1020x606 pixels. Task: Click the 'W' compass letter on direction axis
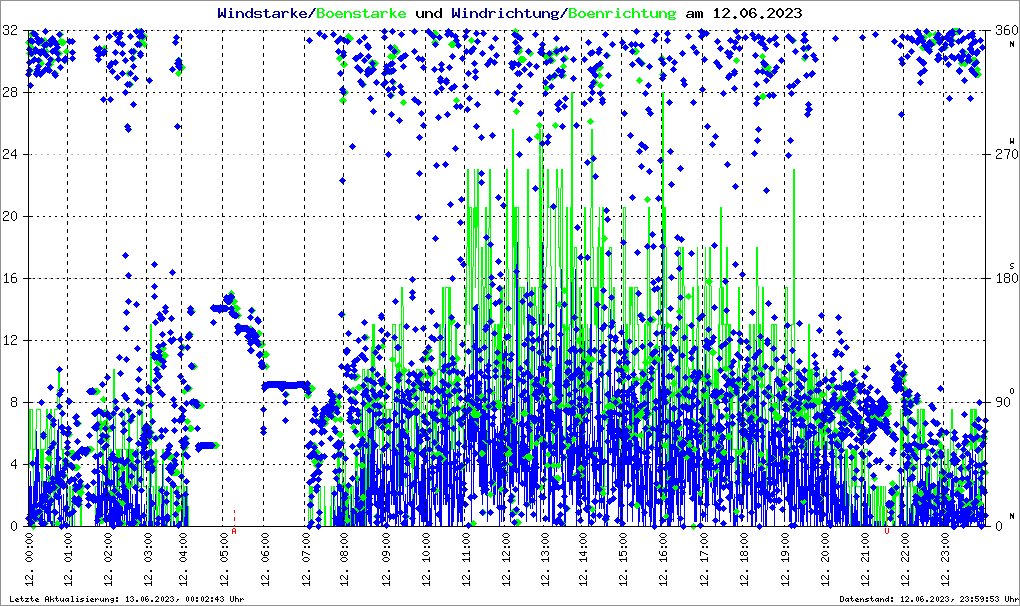[1012, 141]
